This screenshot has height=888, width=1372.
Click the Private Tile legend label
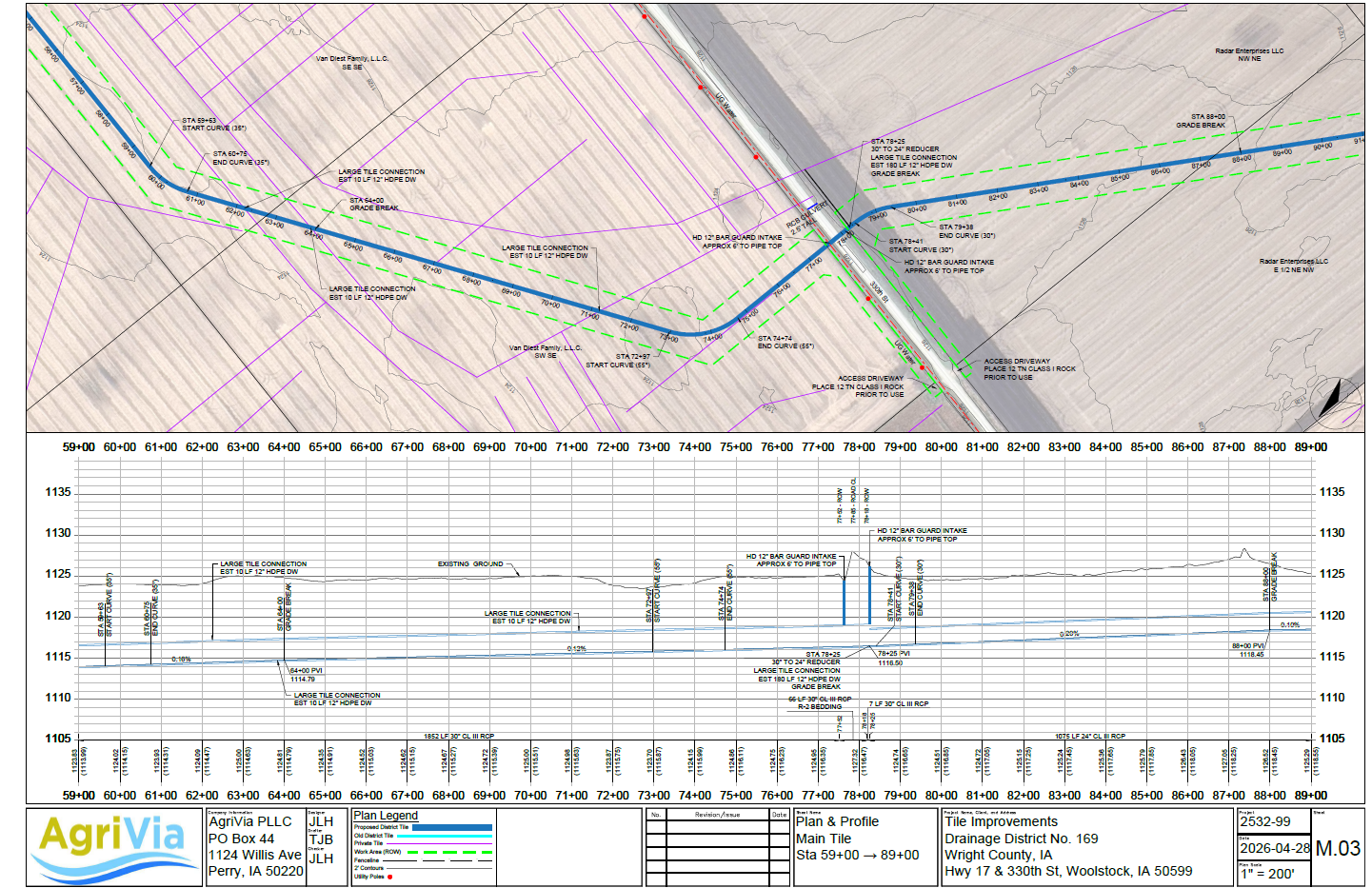tap(368, 843)
